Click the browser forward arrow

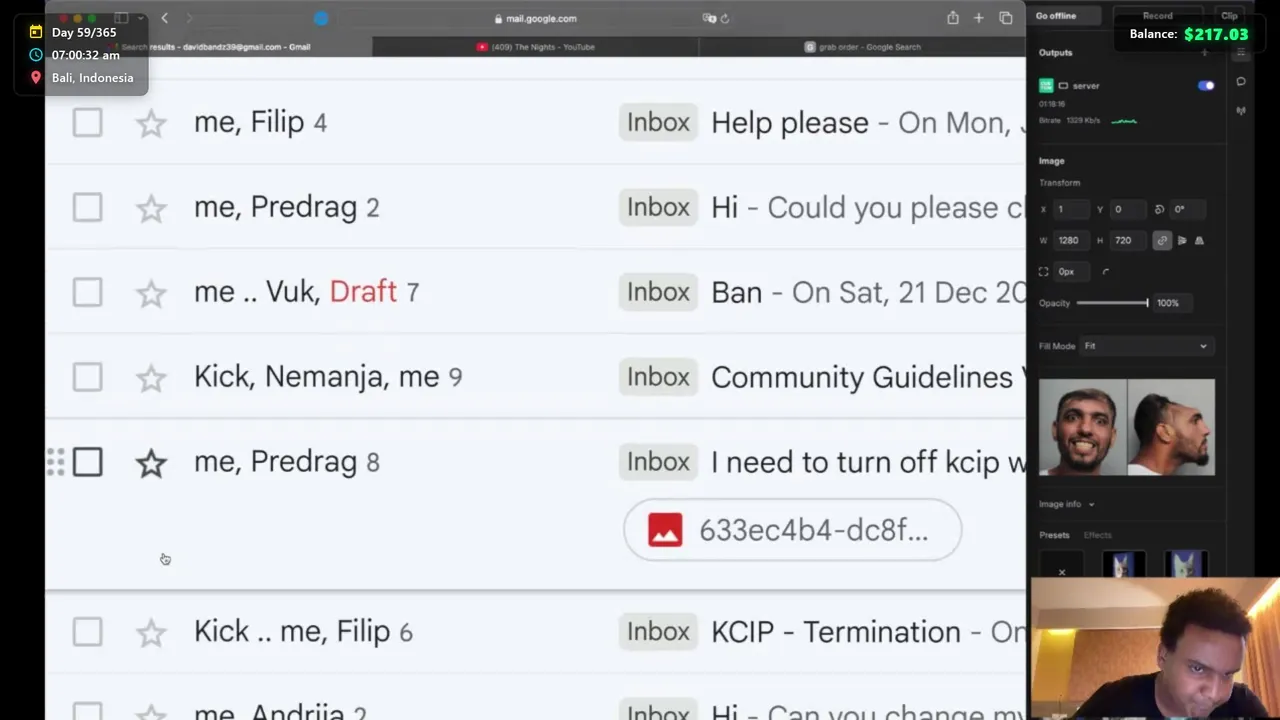[x=189, y=18]
